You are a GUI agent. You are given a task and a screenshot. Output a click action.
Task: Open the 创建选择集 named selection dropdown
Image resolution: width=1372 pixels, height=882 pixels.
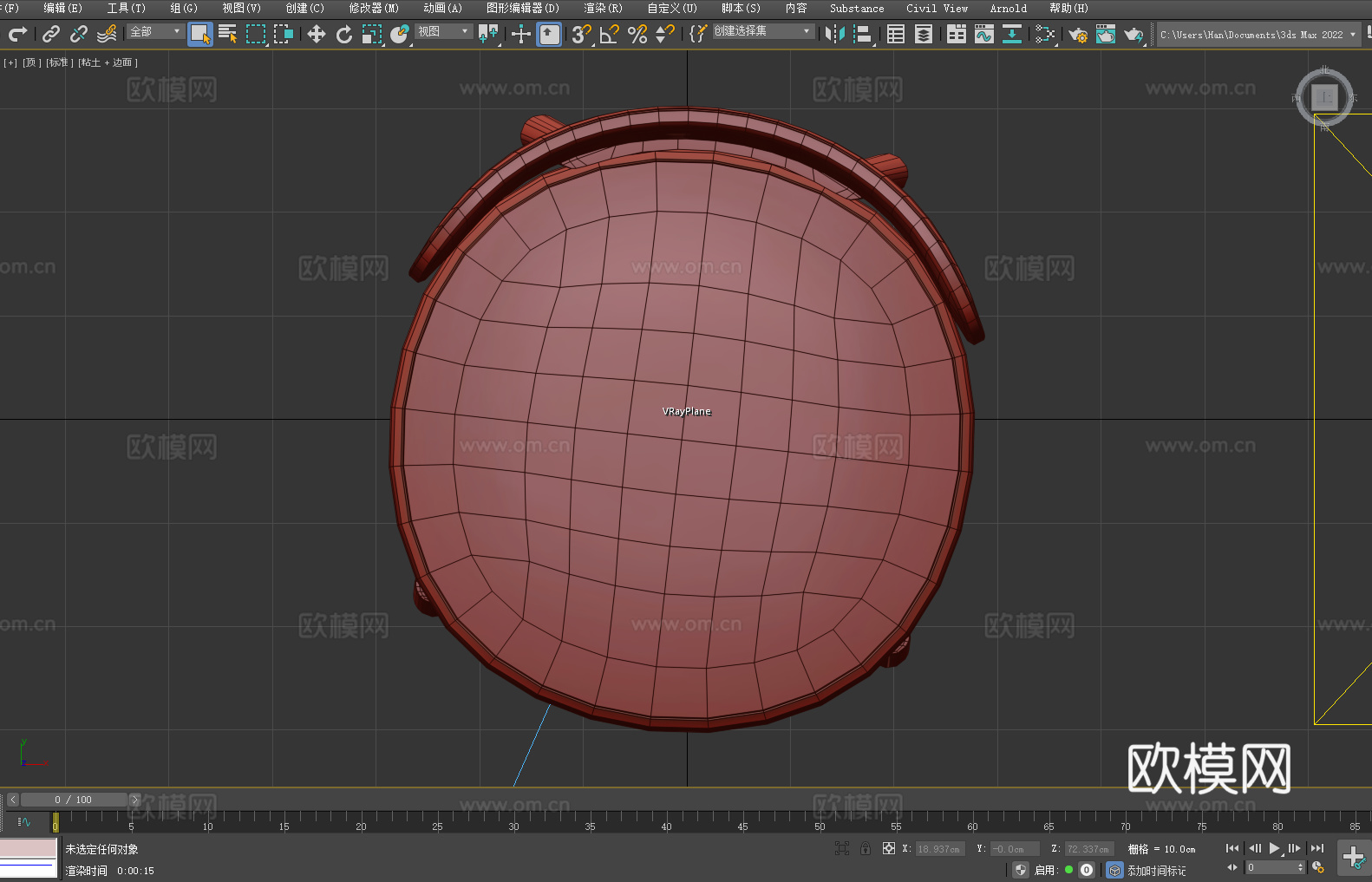(763, 31)
